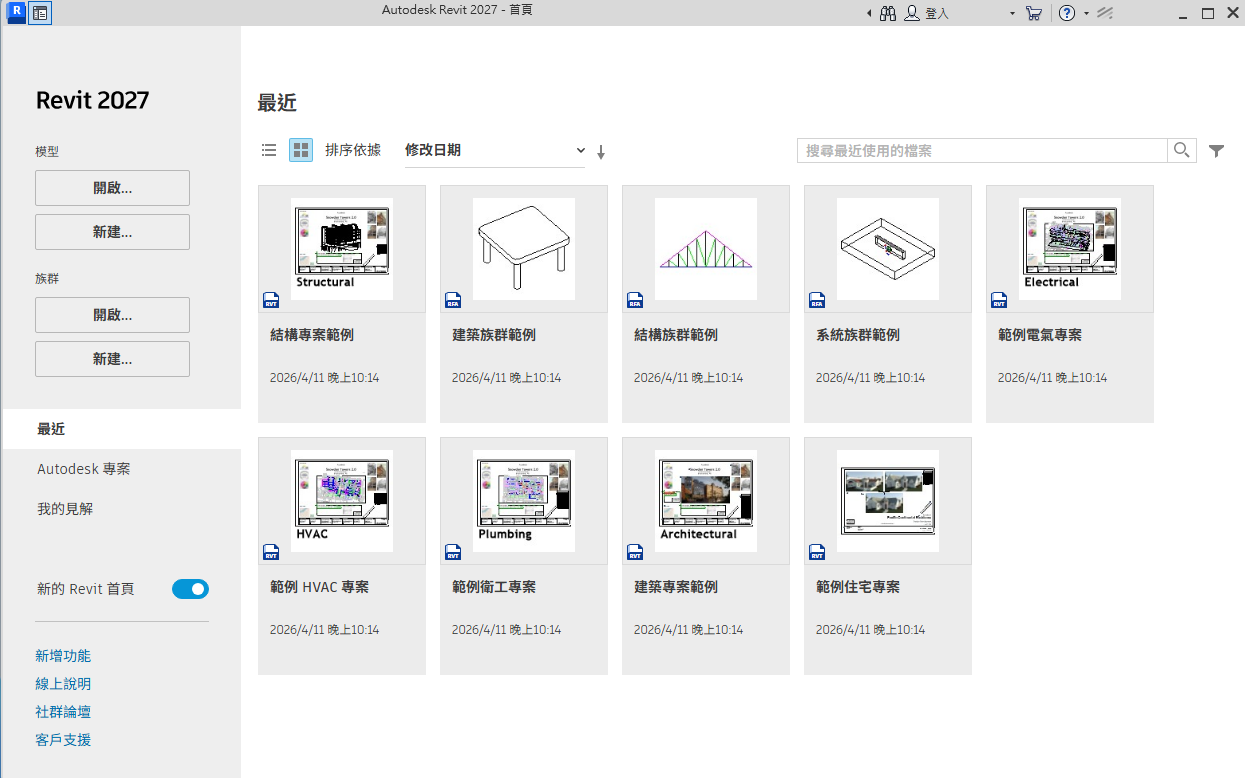
Task: Click the sort direction down arrow
Action: [x=601, y=152]
